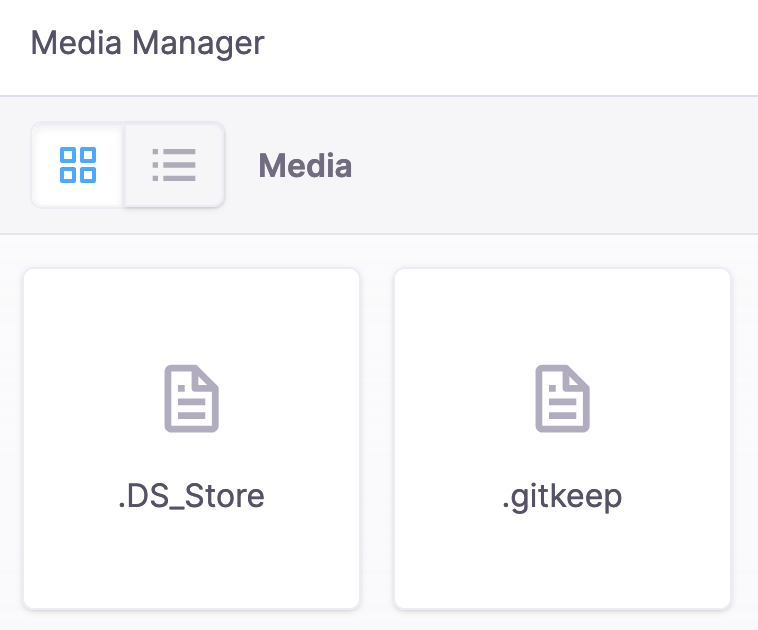Image resolution: width=758 pixels, height=630 pixels.
Task: Switch to grid view
Action: (78, 165)
